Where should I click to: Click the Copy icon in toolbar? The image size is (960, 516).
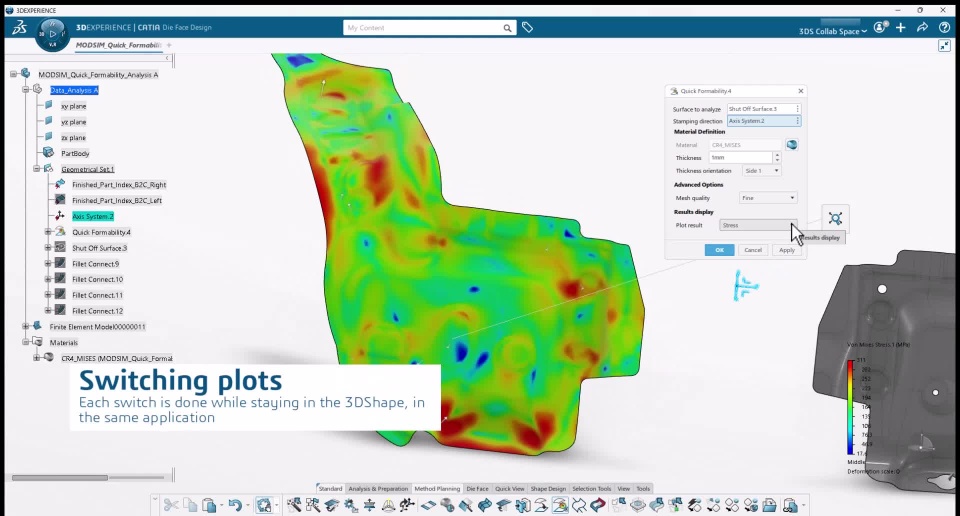coord(190,505)
